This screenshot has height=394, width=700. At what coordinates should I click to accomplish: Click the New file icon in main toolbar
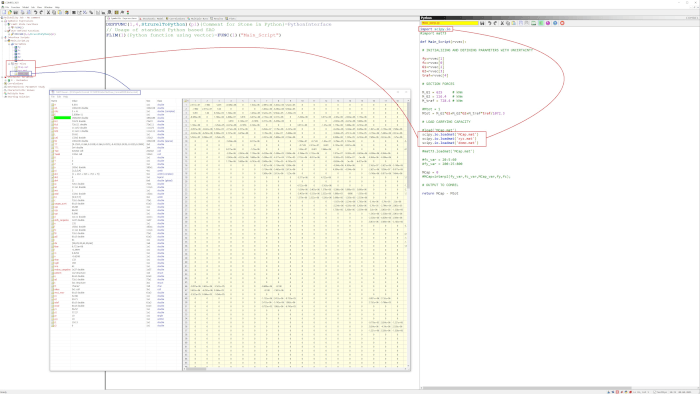4,12
